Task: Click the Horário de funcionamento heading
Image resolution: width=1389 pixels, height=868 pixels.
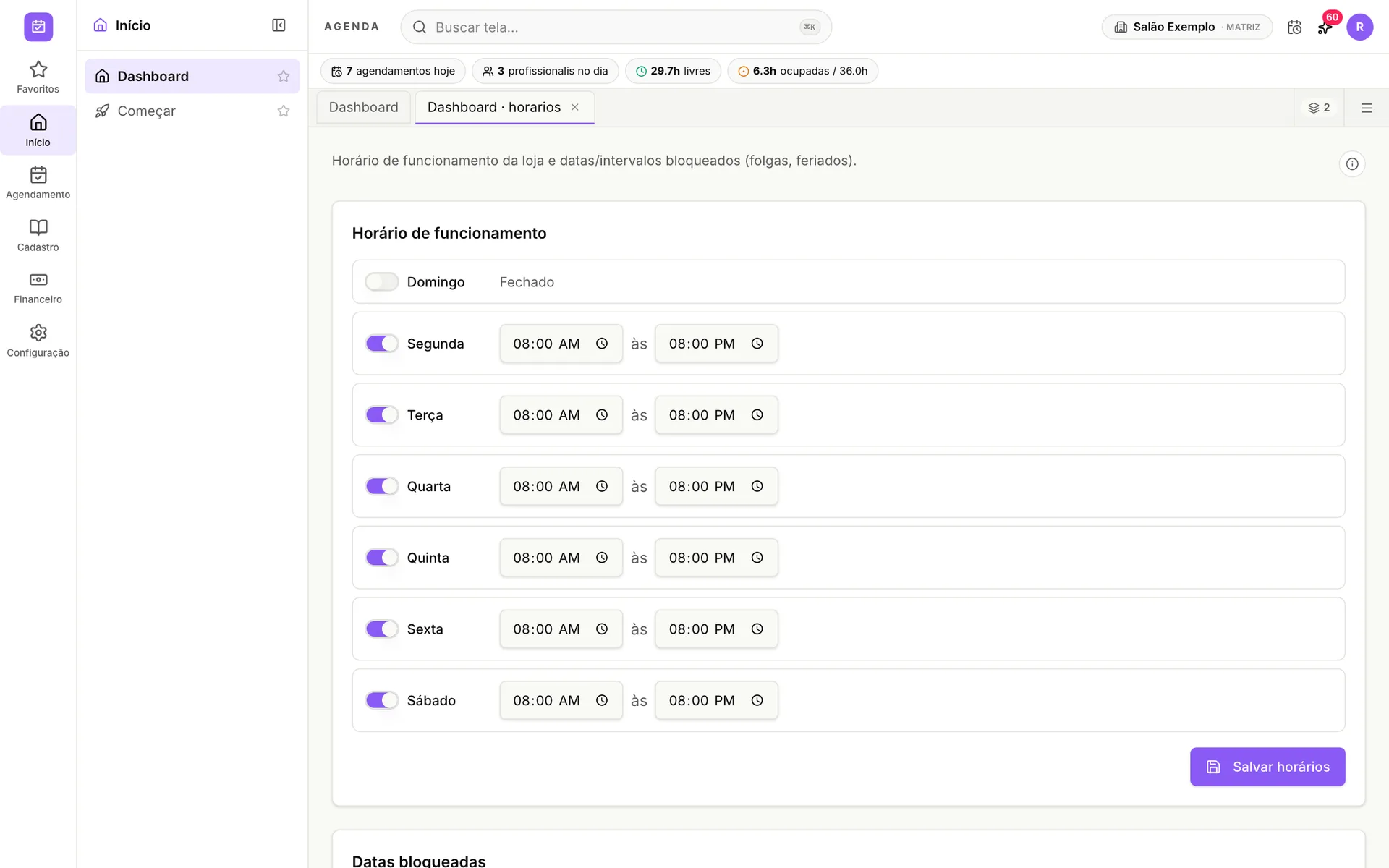Action: tap(449, 233)
